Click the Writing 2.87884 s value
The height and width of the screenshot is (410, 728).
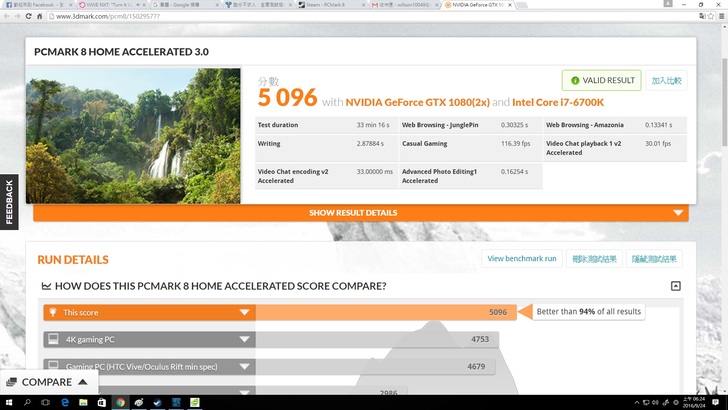370,143
